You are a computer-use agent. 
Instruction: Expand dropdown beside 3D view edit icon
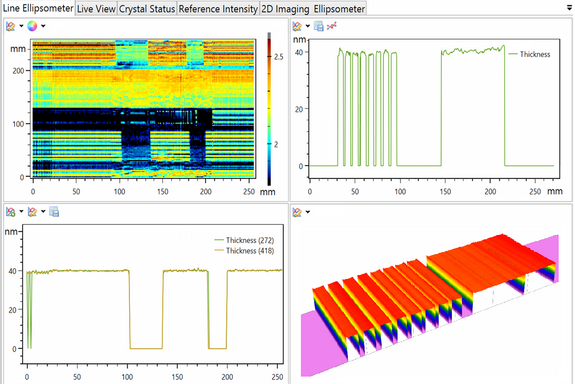[308, 212]
